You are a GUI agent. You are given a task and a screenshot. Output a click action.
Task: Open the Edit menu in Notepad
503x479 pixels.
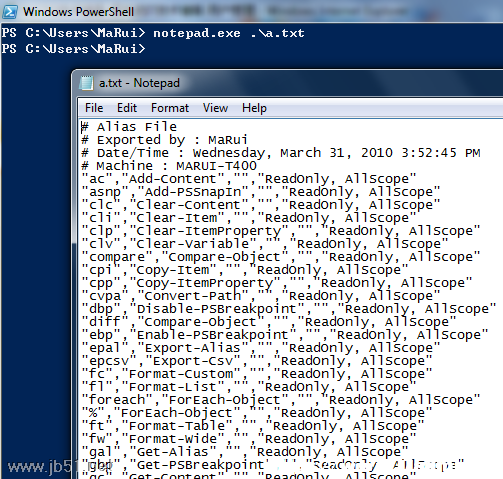tap(127, 108)
